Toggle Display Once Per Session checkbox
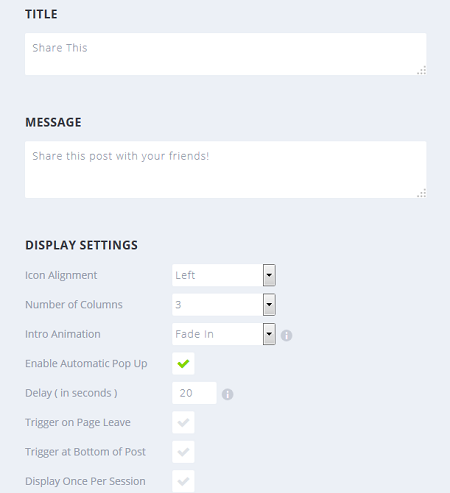Viewport: 450px width, 493px height. pos(183,481)
